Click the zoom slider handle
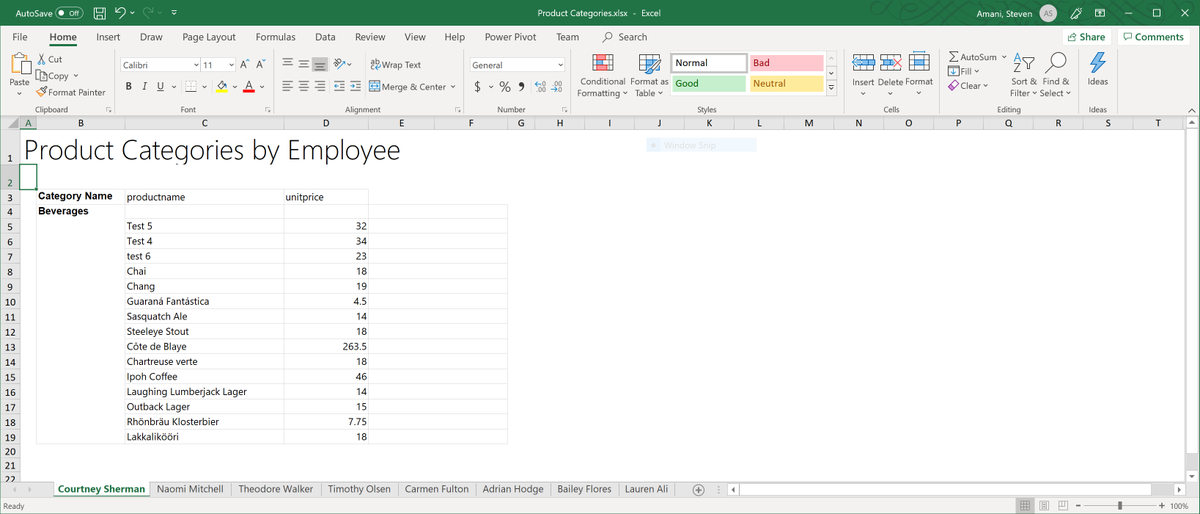The width and height of the screenshot is (1200, 514). pos(1121,505)
